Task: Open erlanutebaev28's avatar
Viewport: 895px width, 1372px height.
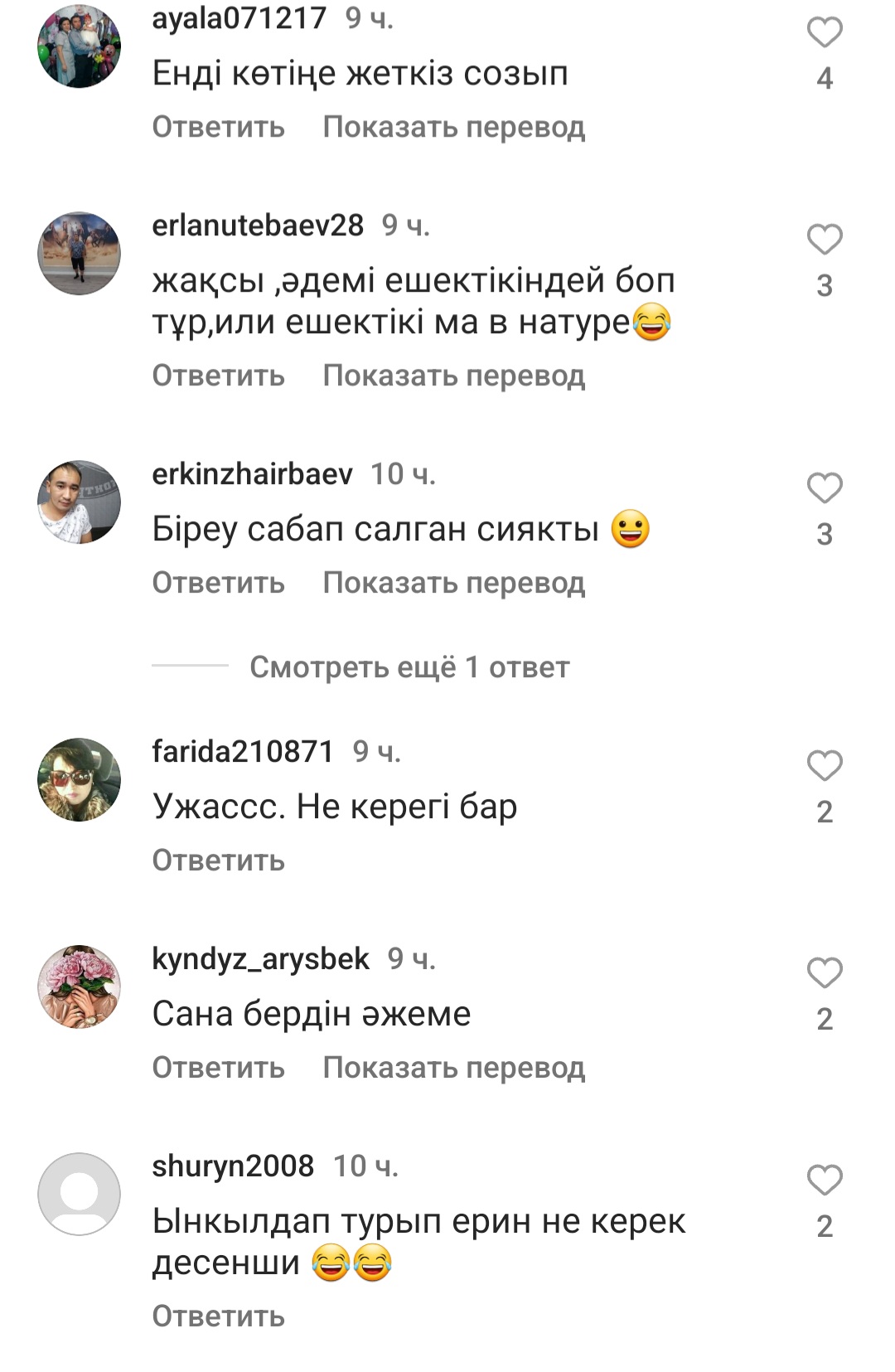Action: [80, 254]
